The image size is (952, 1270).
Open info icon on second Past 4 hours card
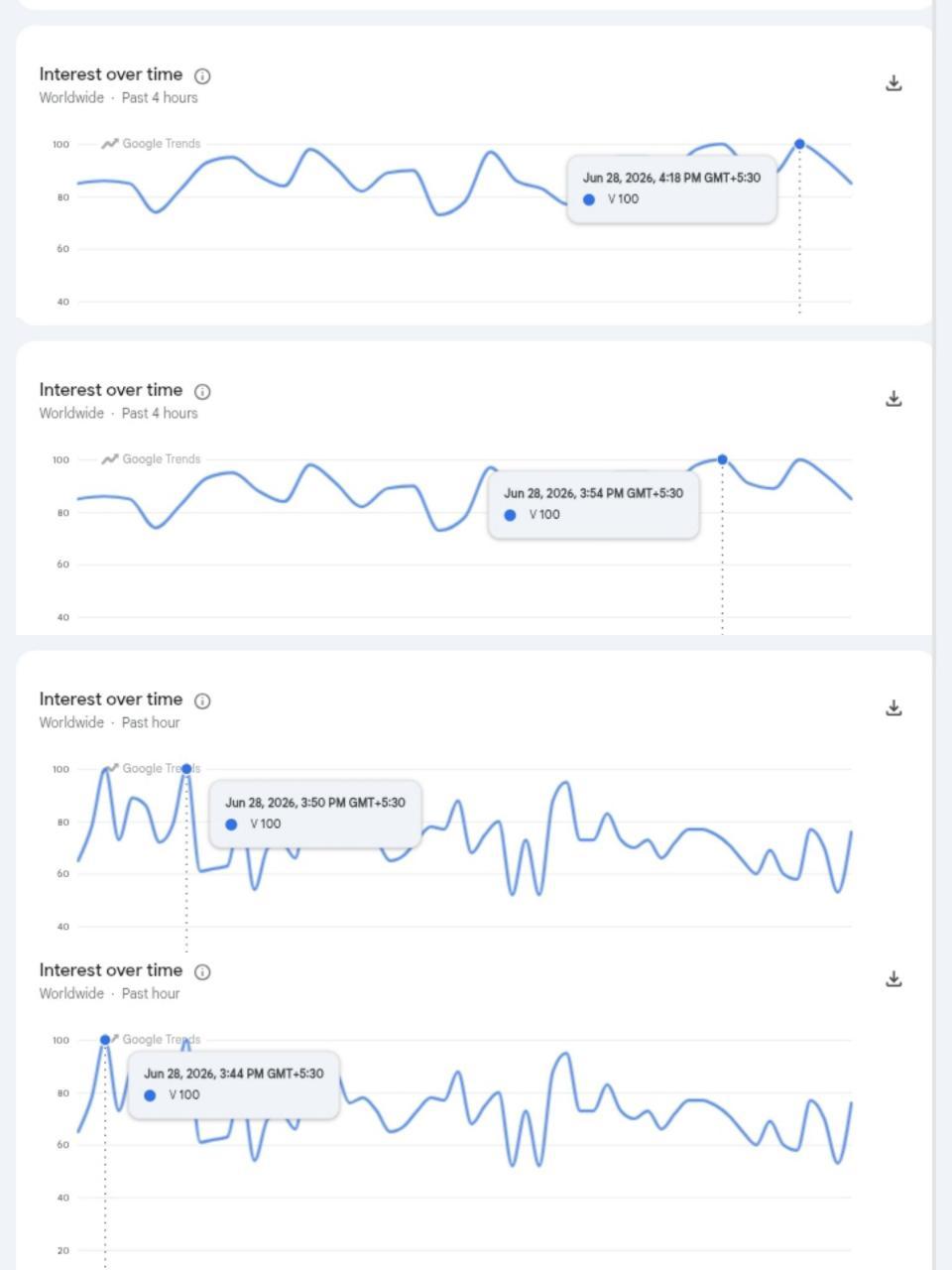(202, 391)
